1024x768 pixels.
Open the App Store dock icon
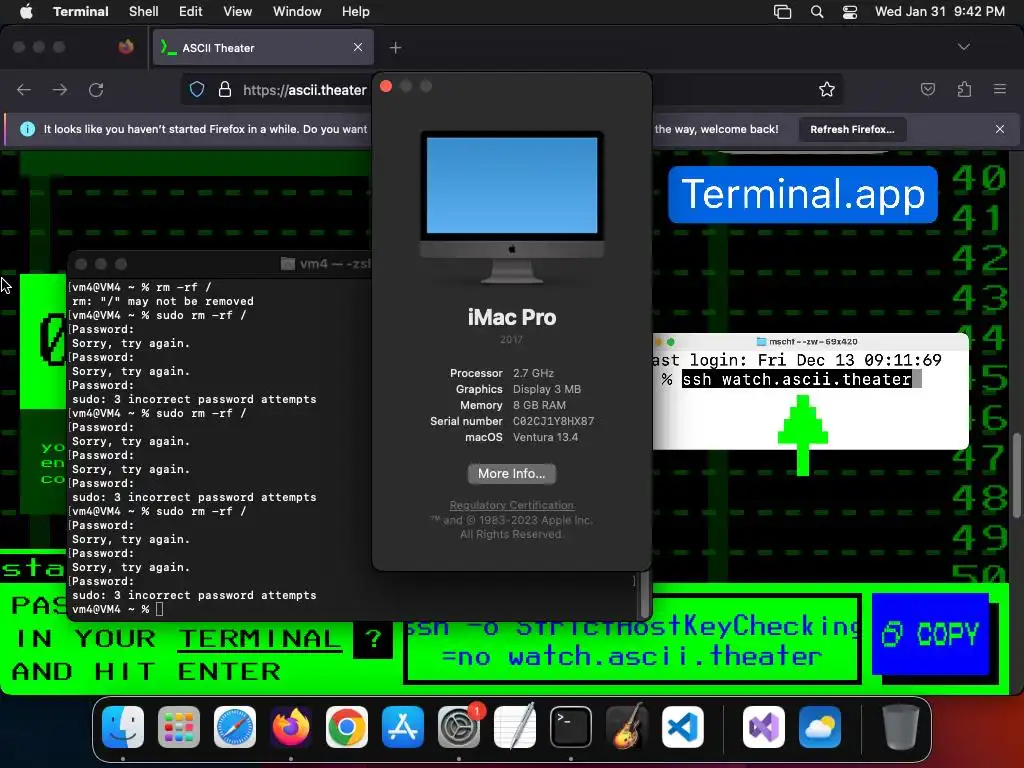(x=403, y=727)
